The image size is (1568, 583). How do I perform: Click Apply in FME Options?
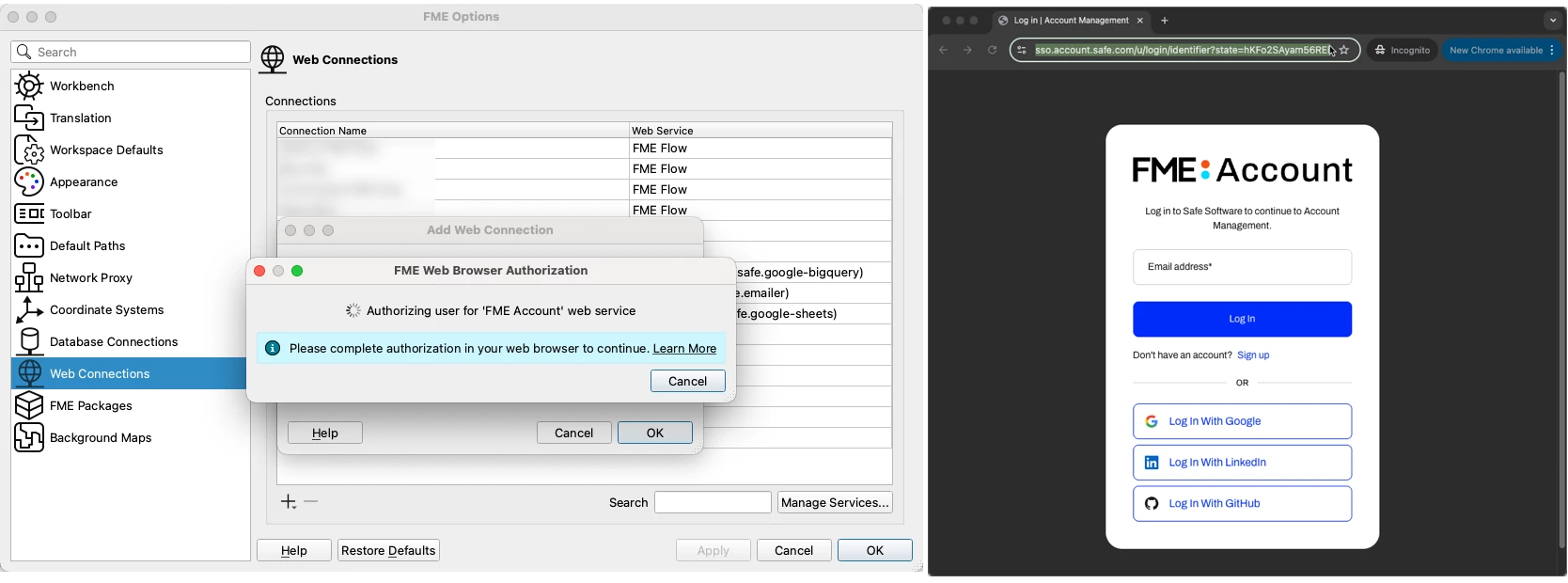[713, 550]
